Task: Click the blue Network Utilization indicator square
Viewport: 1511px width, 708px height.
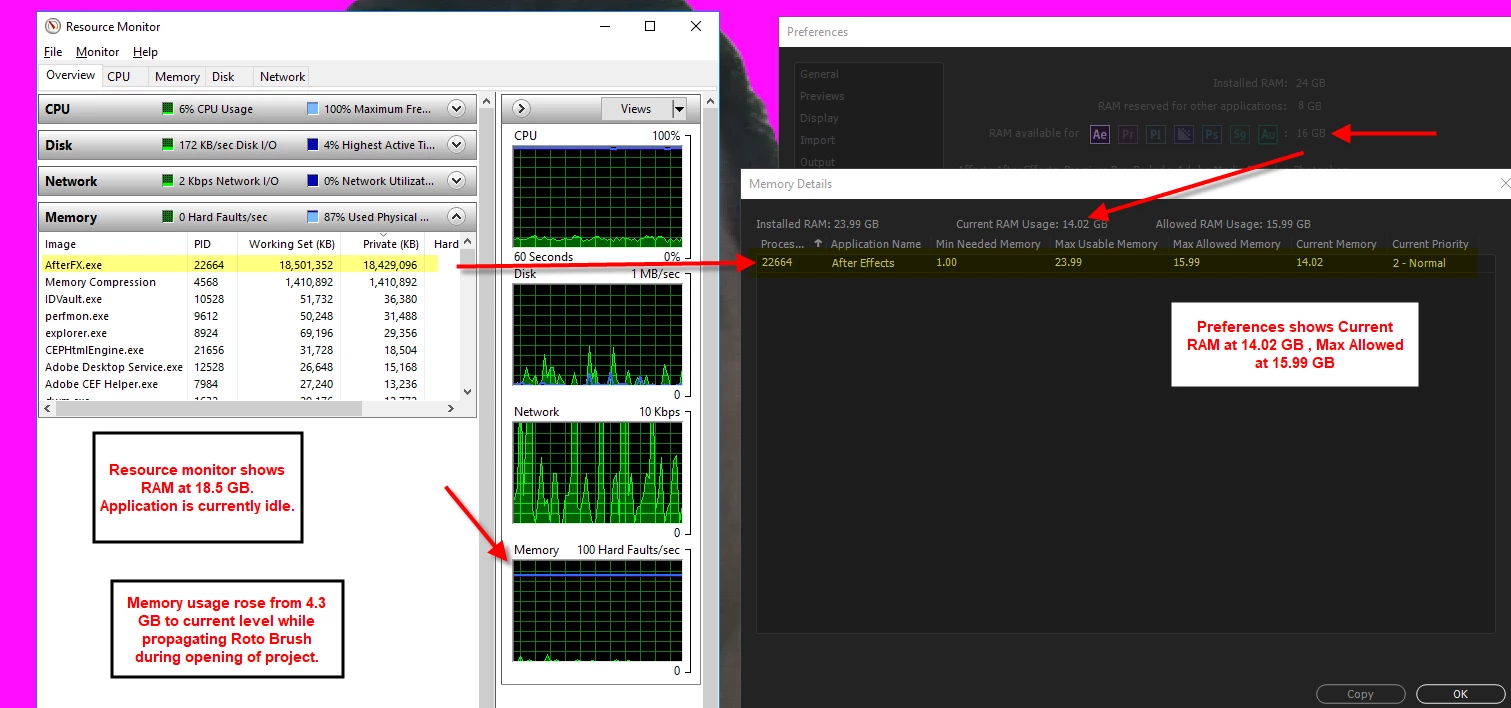Action: click(313, 181)
